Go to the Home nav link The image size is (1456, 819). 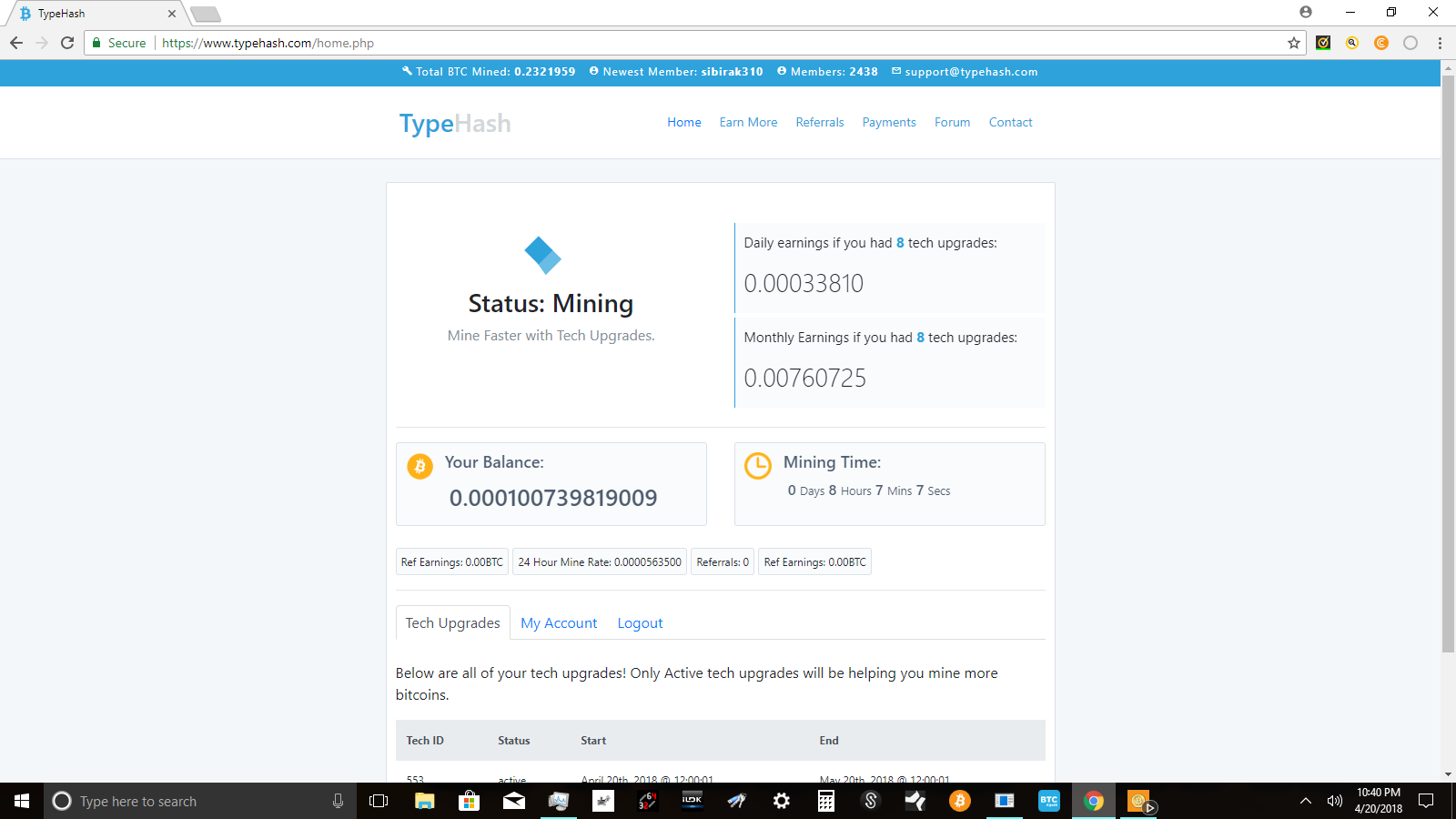684,122
